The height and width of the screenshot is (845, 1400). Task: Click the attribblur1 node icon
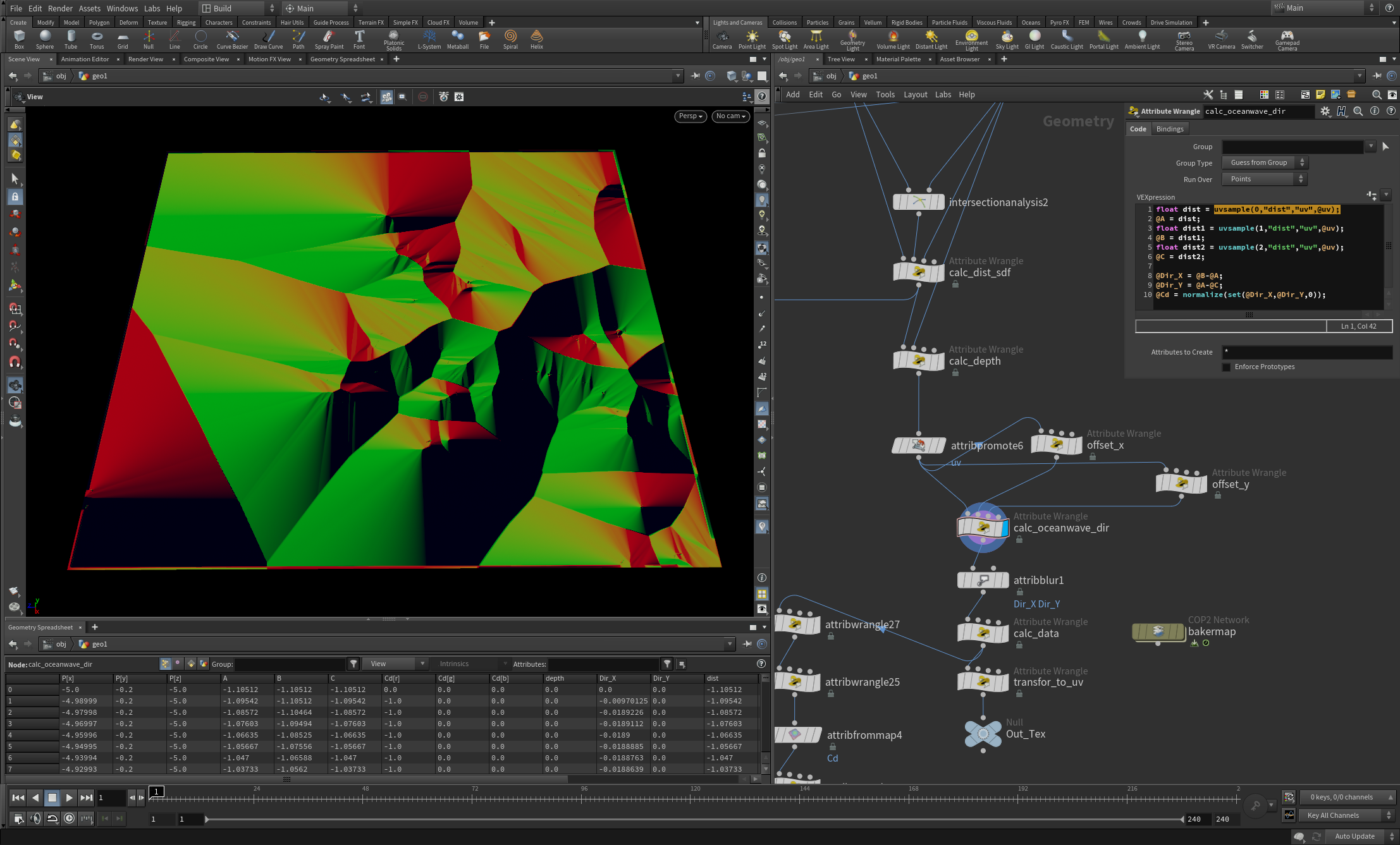pos(983,580)
